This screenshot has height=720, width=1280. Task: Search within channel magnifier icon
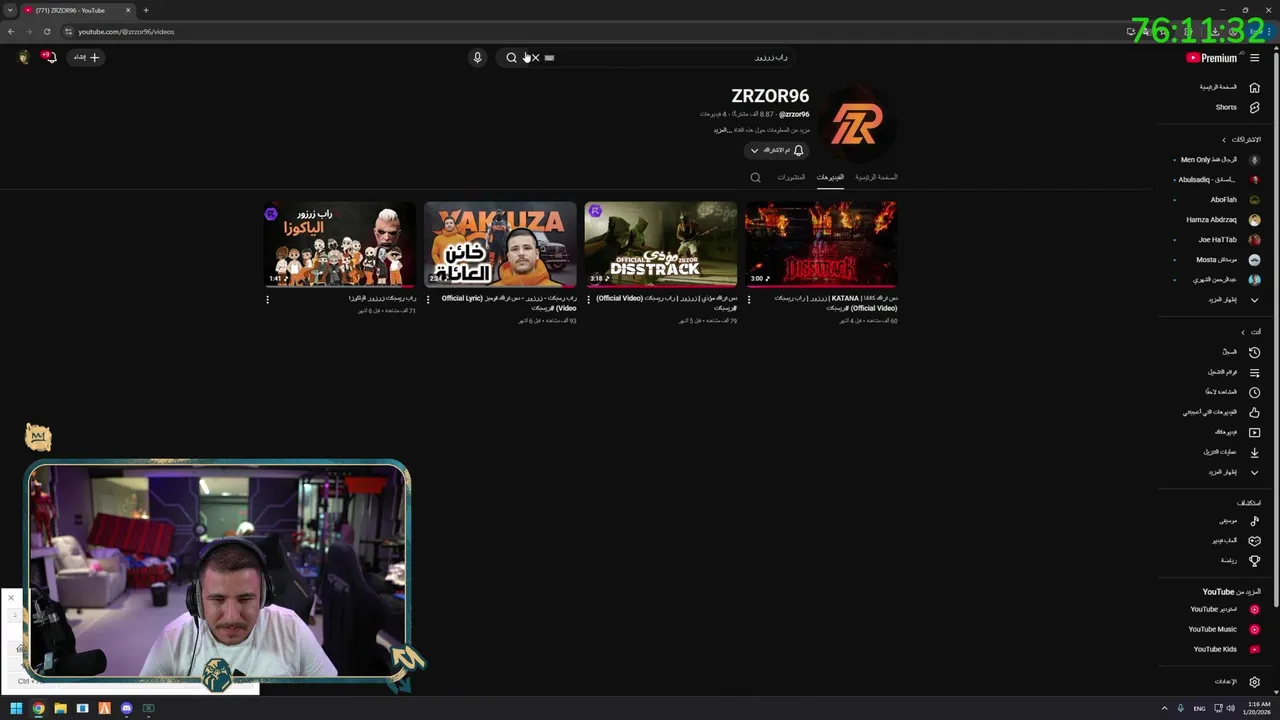[755, 177]
